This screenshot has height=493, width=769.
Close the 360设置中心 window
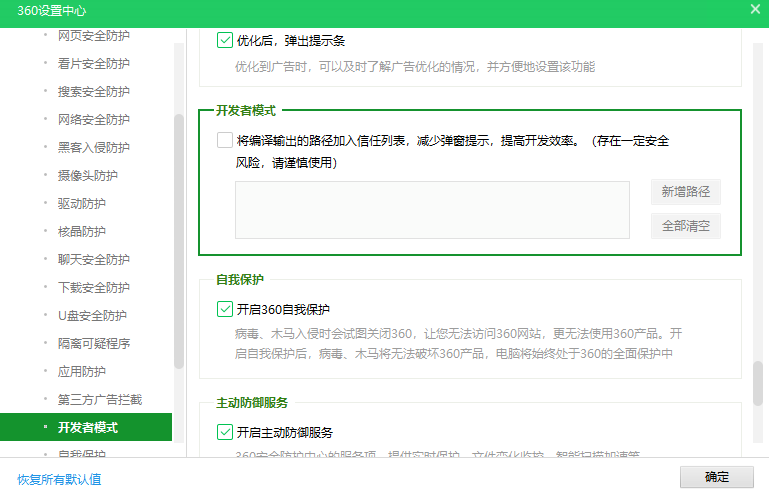[755, 9]
